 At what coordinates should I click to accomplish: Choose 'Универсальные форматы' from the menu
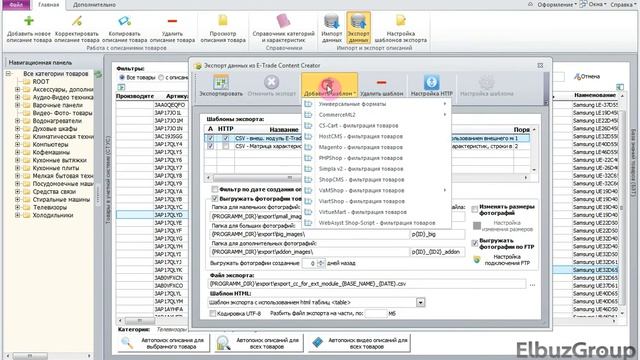352,104
